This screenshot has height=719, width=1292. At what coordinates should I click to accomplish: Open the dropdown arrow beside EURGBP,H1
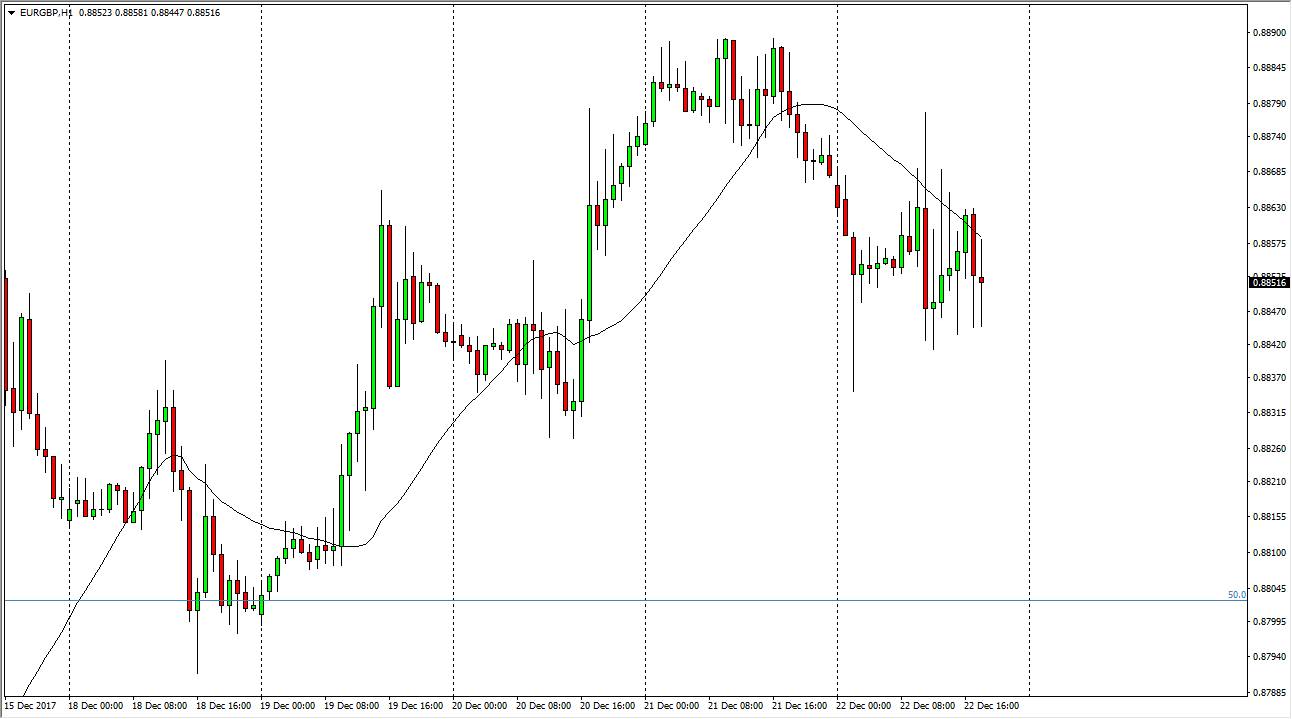click(x=11, y=13)
